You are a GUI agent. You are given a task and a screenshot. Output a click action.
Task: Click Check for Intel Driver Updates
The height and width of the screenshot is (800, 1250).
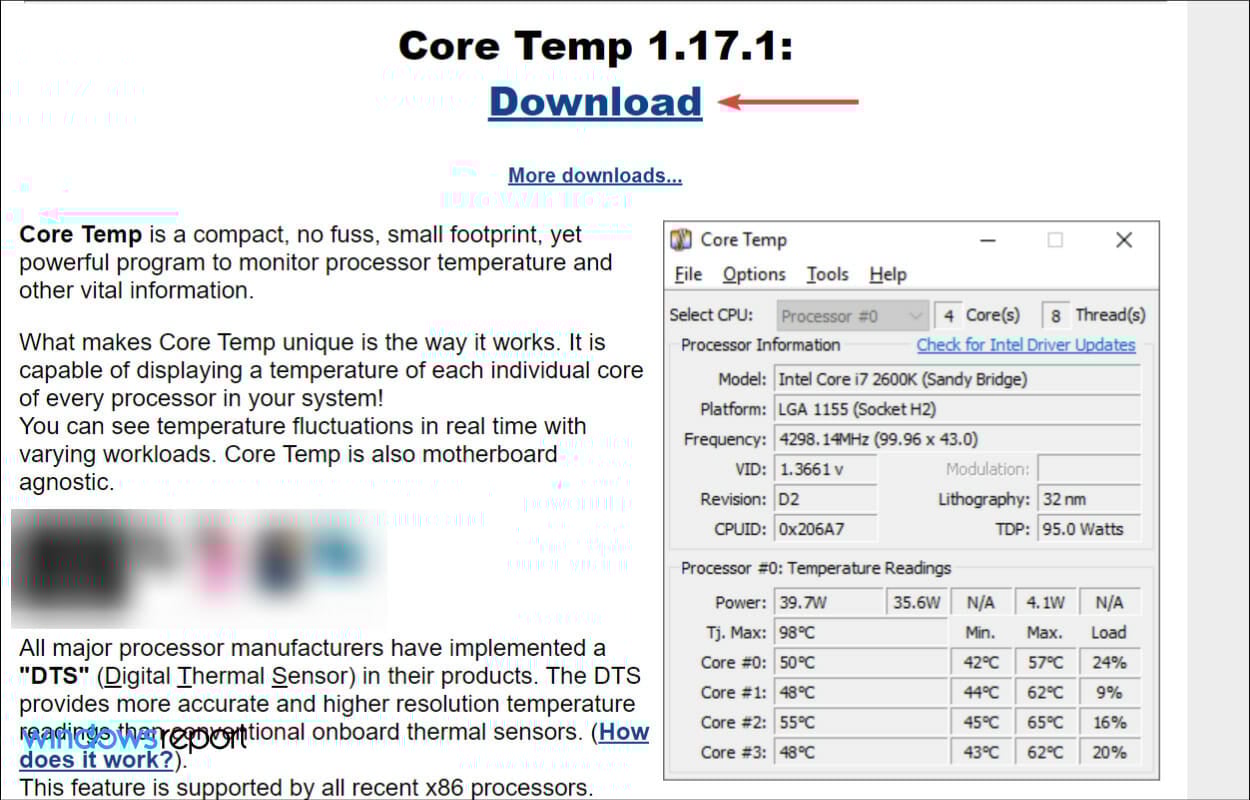[1026, 344]
